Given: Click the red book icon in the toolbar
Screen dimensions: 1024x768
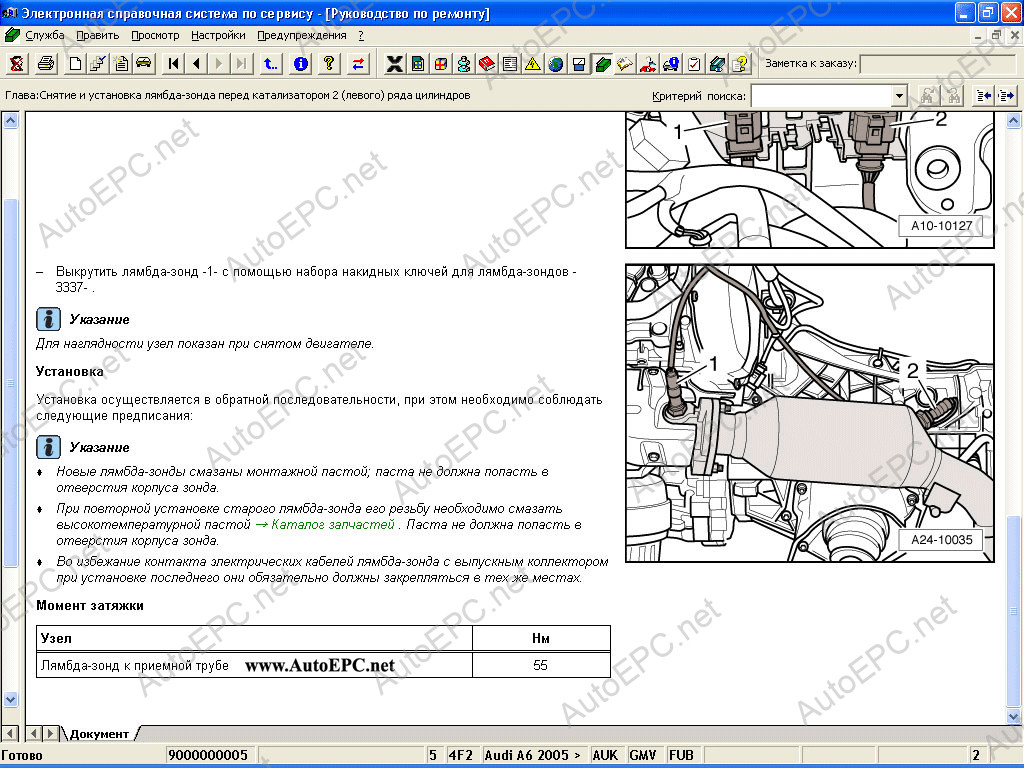Looking at the screenshot, I should (487, 64).
